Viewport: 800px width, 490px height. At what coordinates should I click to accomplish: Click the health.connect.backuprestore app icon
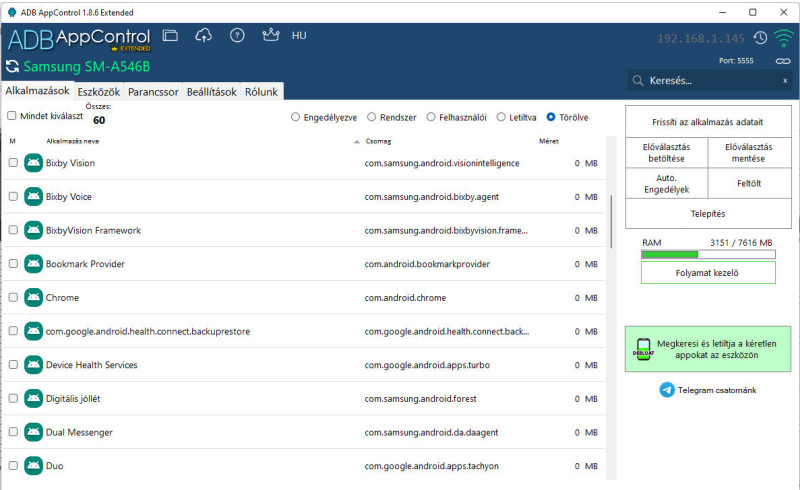pyautogui.click(x=34, y=331)
